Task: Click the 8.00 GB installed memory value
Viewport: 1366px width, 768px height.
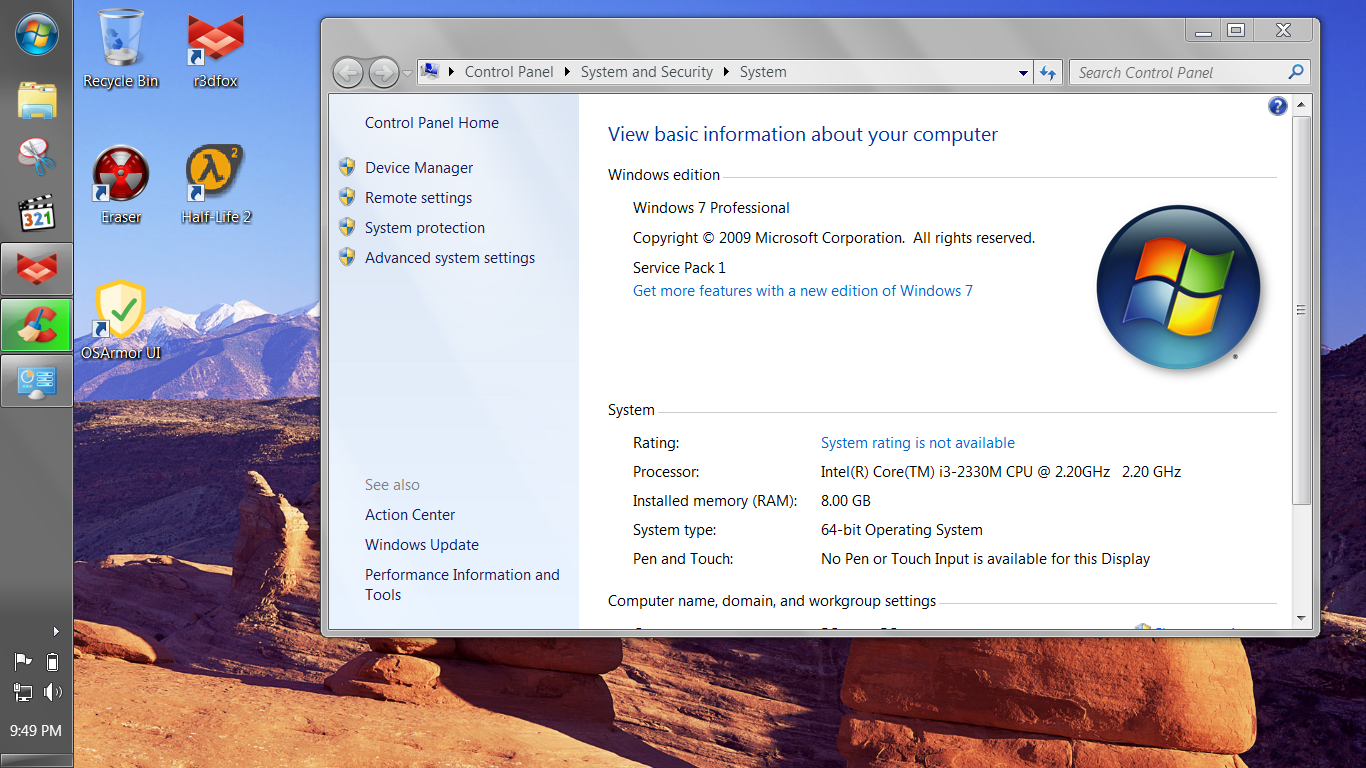Action: pyautogui.click(x=846, y=501)
